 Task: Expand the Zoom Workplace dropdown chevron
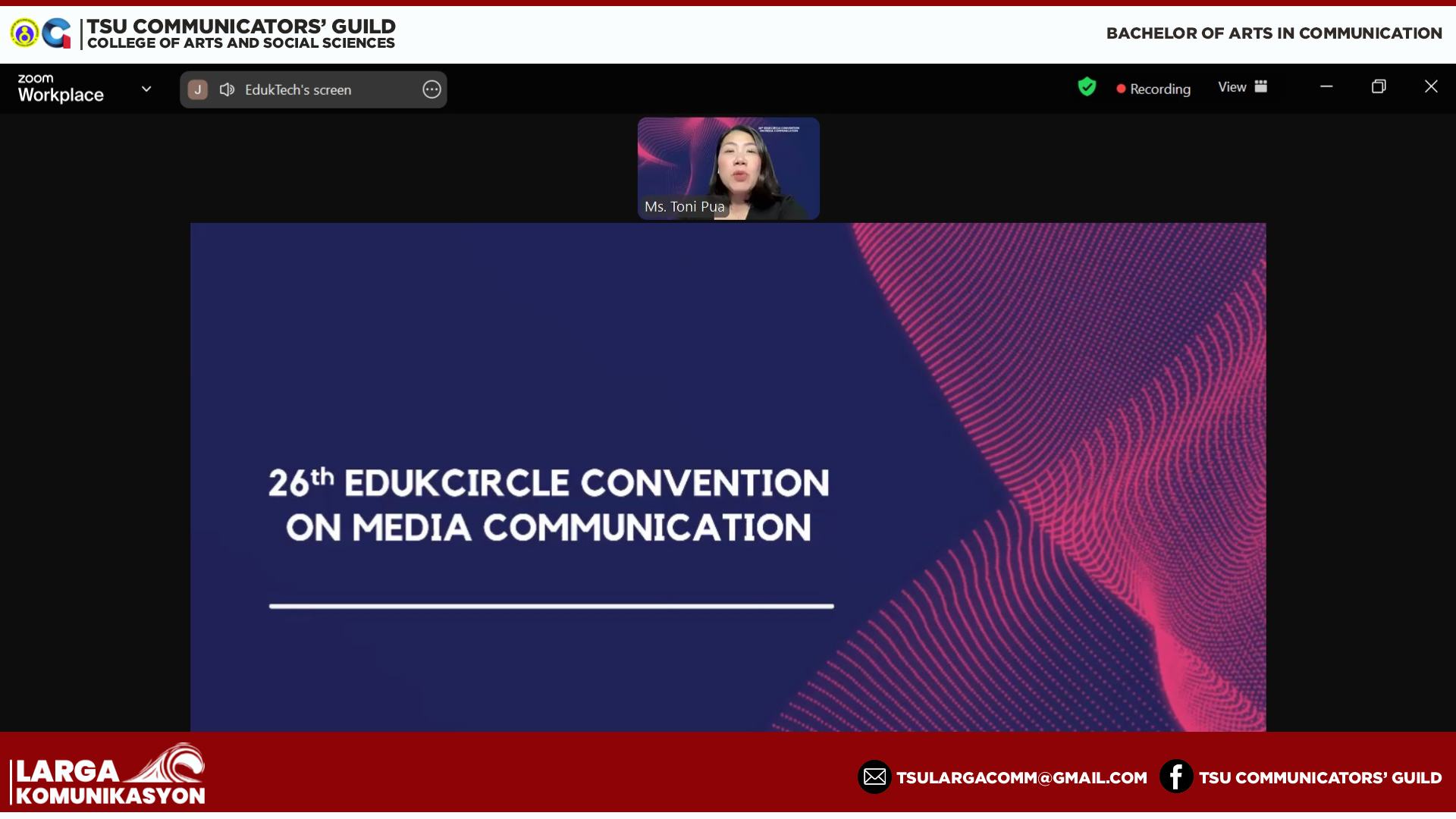(146, 89)
